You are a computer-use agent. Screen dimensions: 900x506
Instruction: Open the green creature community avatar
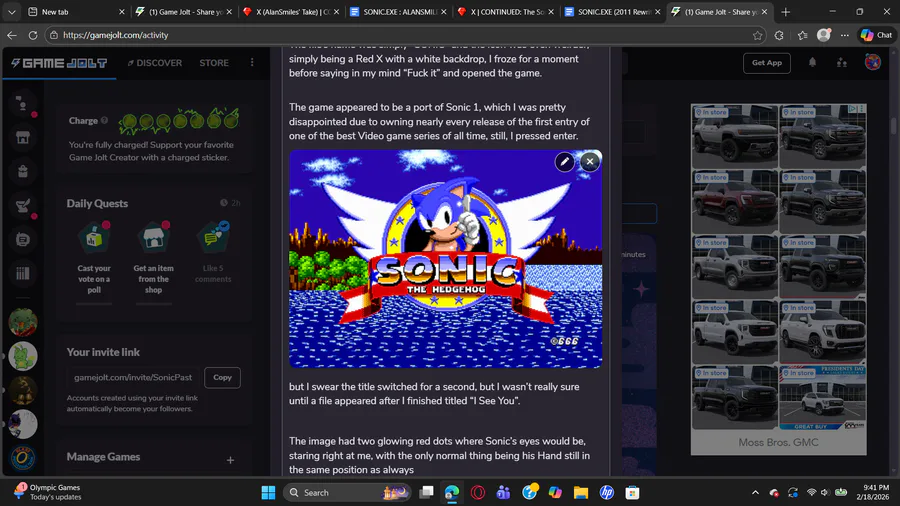pos(23,356)
